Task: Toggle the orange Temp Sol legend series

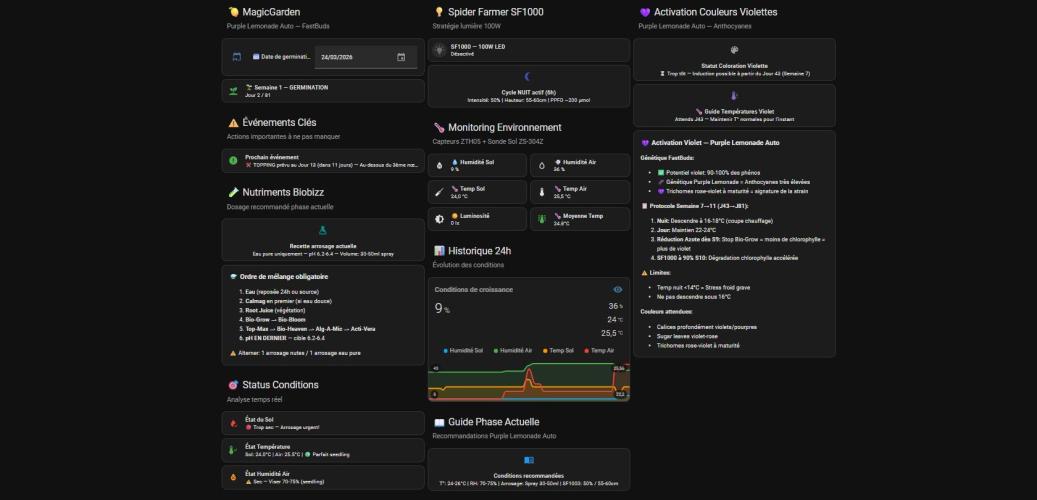Action: point(558,351)
